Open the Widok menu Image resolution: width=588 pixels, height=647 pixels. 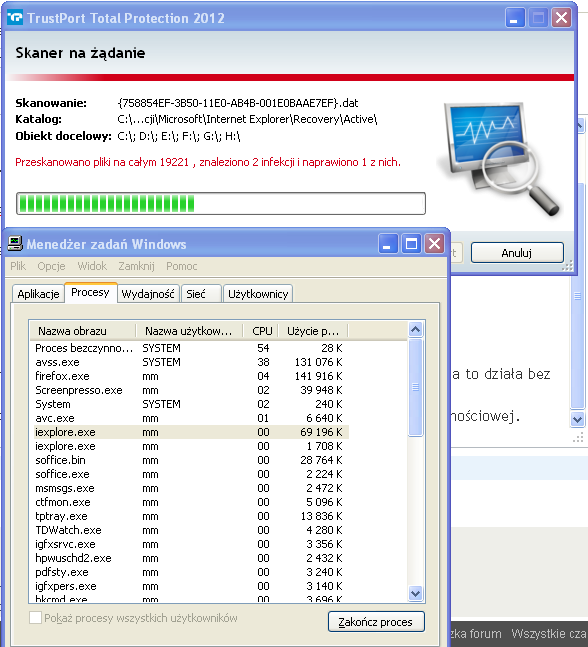(92, 266)
